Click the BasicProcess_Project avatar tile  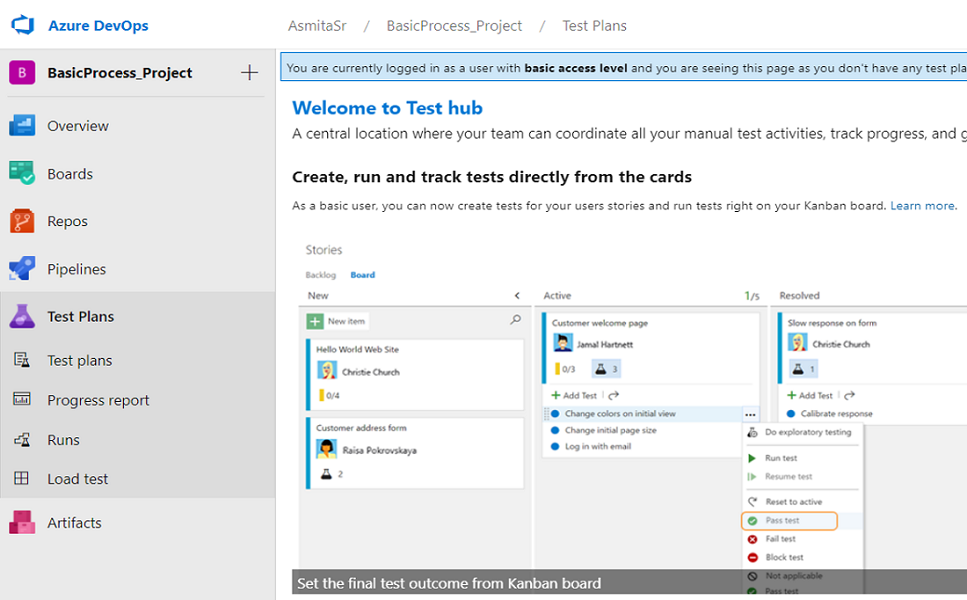(22, 73)
